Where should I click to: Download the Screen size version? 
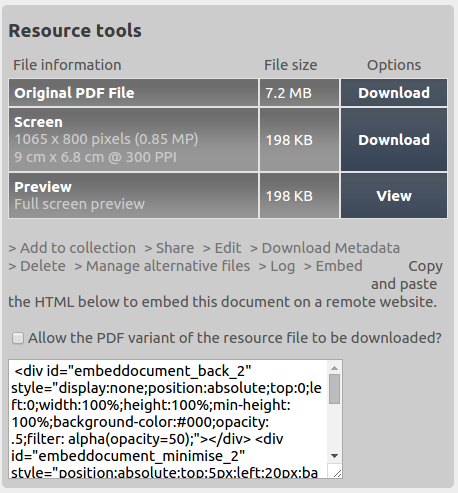(x=394, y=140)
